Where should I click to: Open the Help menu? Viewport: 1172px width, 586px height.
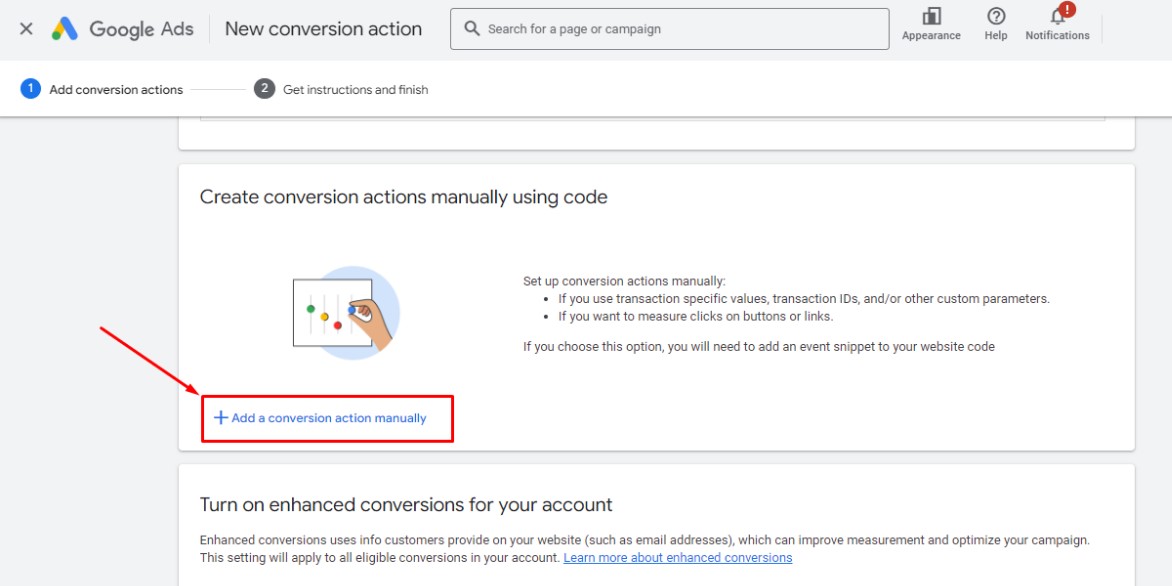pyautogui.click(x=996, y=24)
